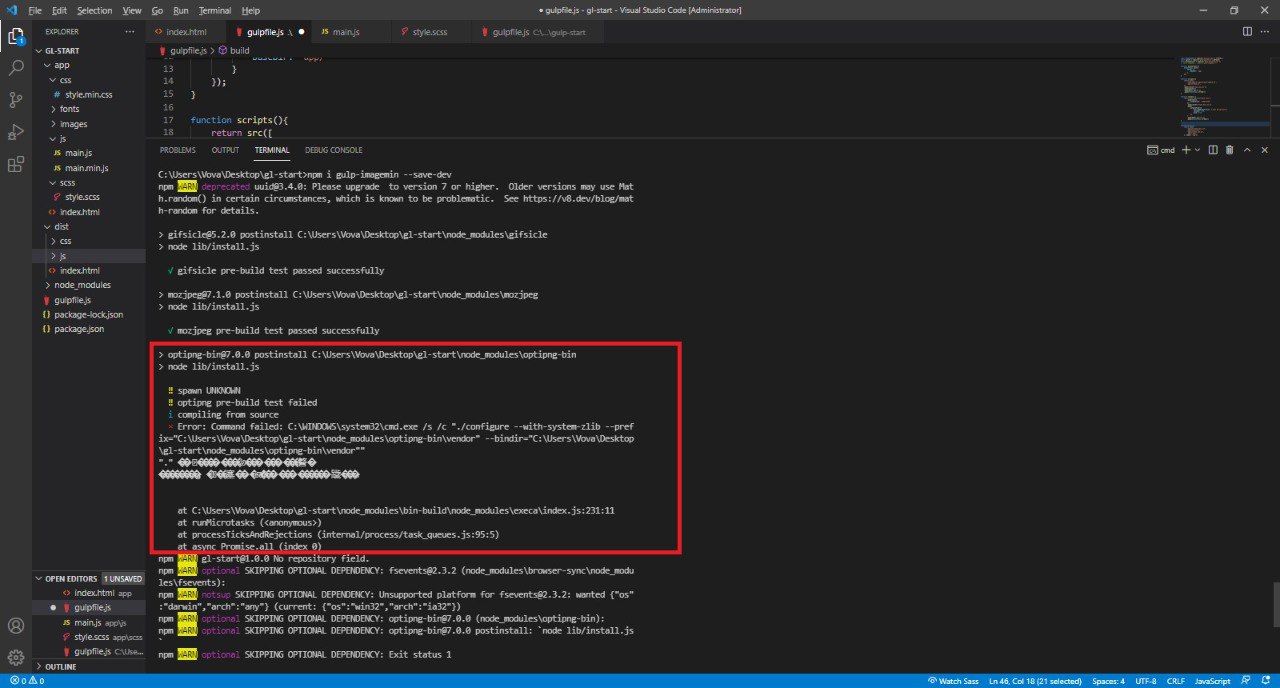The image size is (1280, 688).
Task: Switch to the index.html editor tab
Action: coord(186,32)
